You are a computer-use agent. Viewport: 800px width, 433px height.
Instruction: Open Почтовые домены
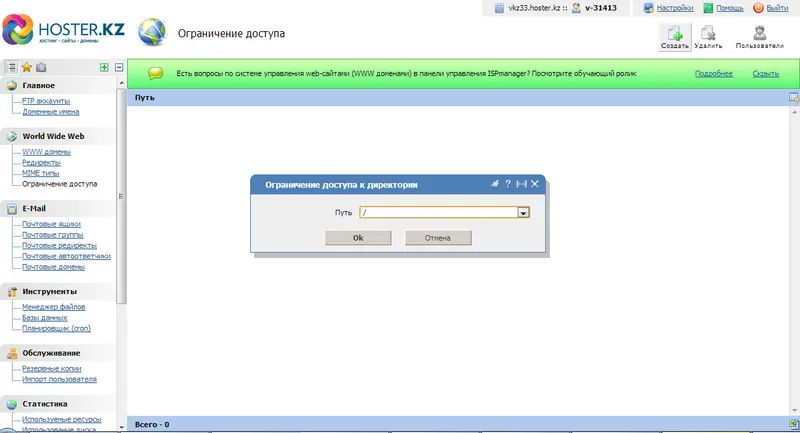tap(53, 267)
